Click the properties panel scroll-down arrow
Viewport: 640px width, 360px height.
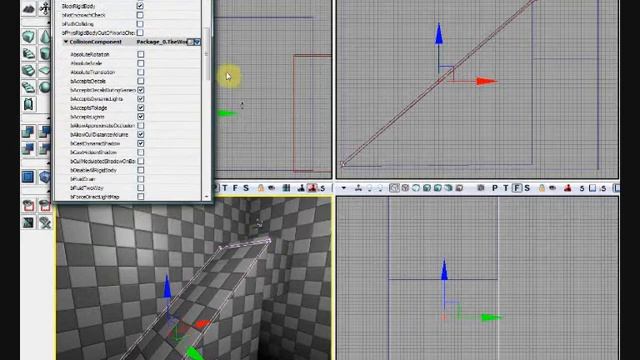click(206, 197)
